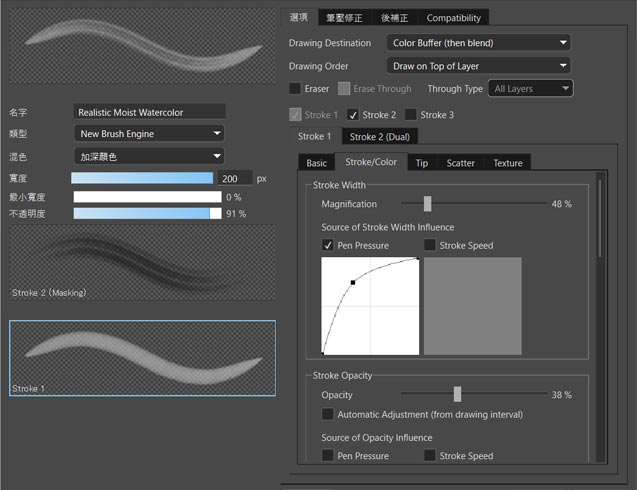The image size is (637, 490).
Task: Enable the Stroke 3 checkbox
Action: click(411, 115)
